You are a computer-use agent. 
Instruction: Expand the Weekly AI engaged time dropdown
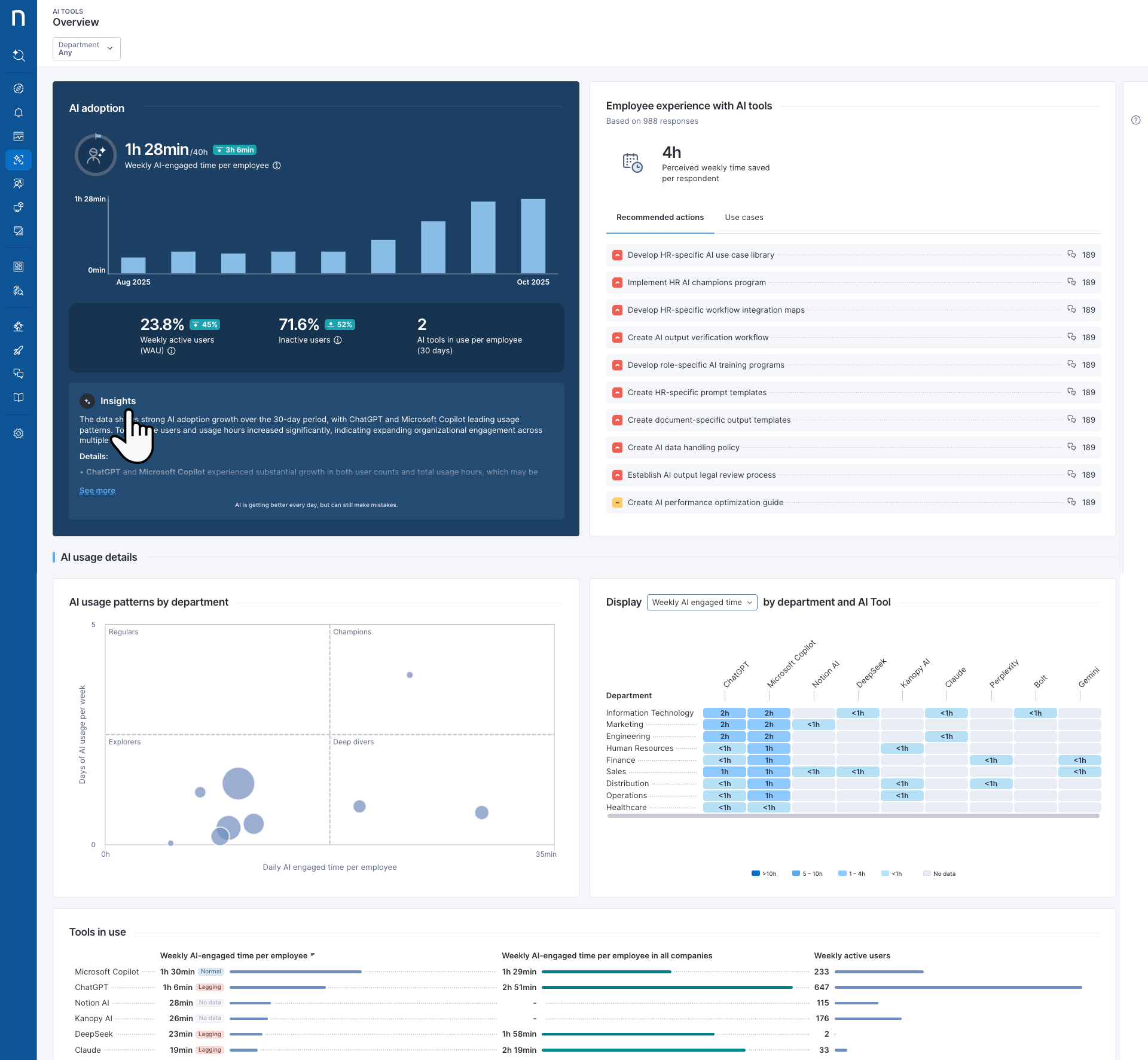(702, 602)
